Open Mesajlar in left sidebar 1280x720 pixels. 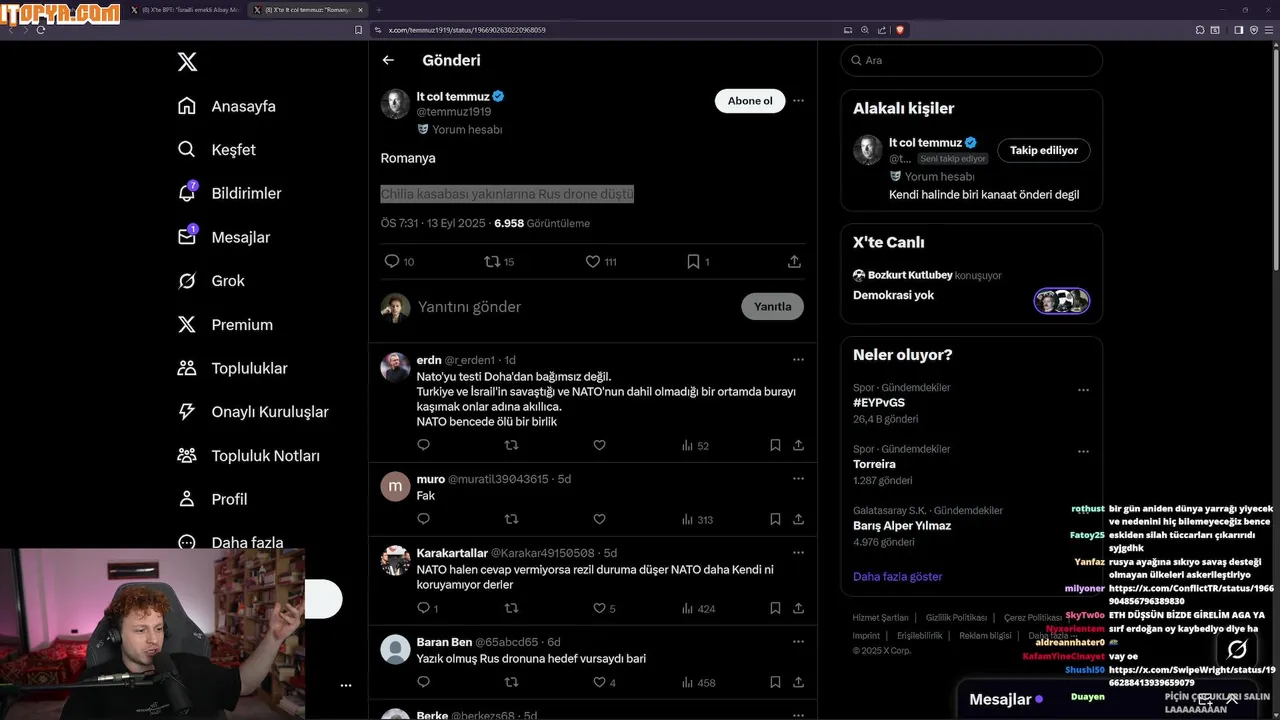tap(223, 237)
